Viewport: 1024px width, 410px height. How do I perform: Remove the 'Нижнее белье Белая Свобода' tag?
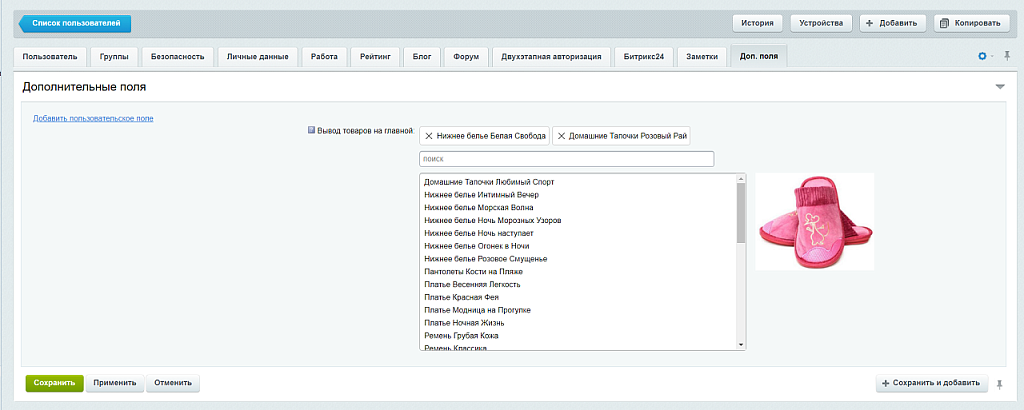(429, 136)
